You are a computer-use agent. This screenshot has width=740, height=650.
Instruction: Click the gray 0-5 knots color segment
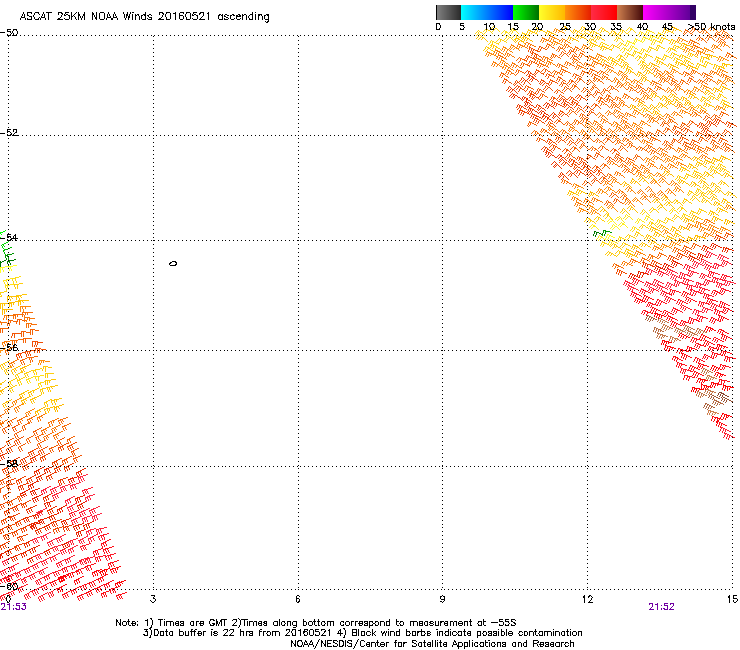[x=448, y=12]
